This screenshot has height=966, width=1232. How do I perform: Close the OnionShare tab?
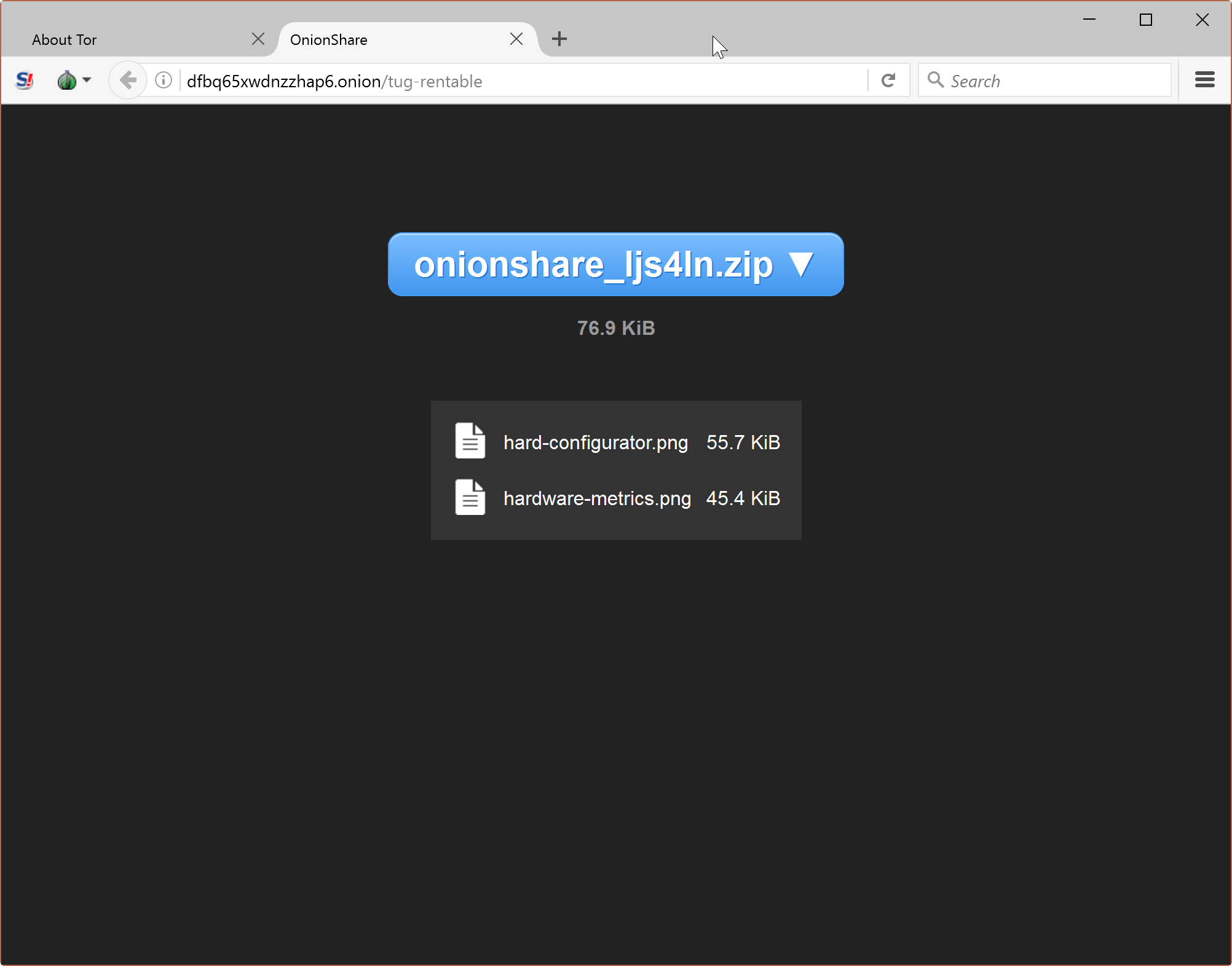516,39
